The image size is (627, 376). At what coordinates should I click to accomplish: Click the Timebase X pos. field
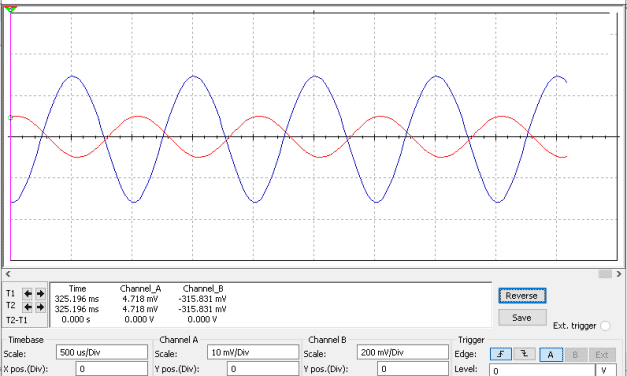(x=112, y=369)
